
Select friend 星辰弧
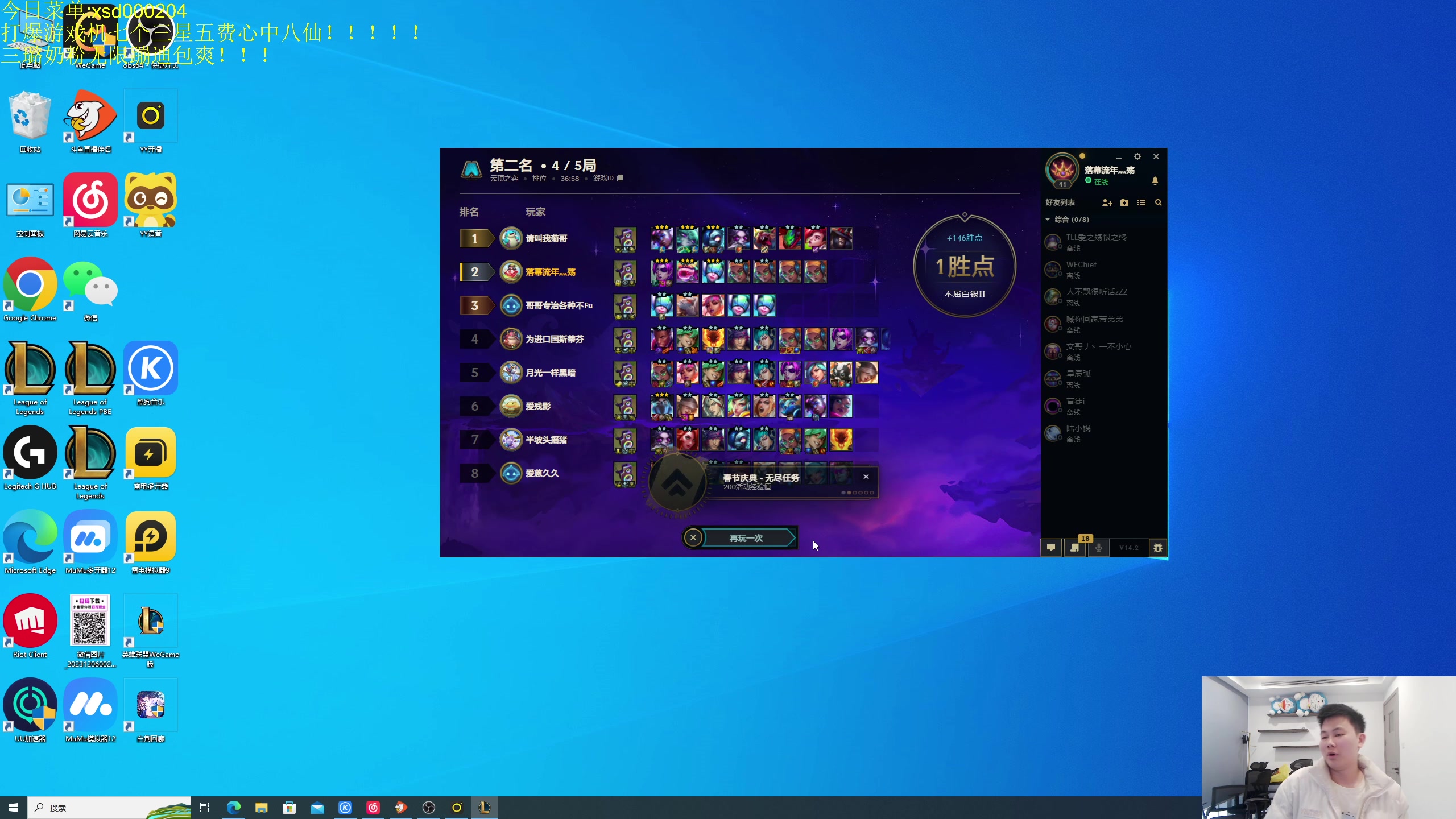click(x=1102, y=378)
